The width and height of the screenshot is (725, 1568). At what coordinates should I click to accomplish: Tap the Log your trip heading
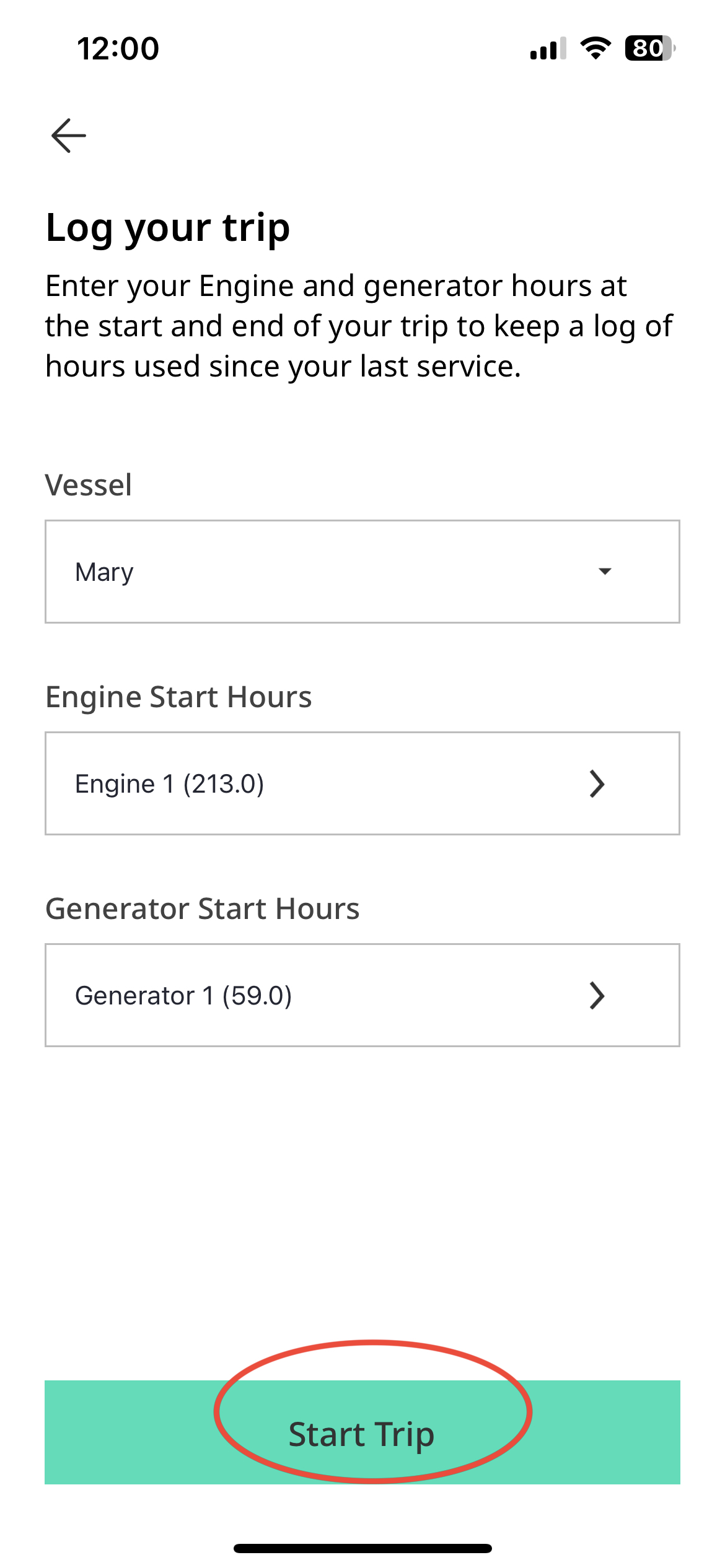click(x=168, y=229)
